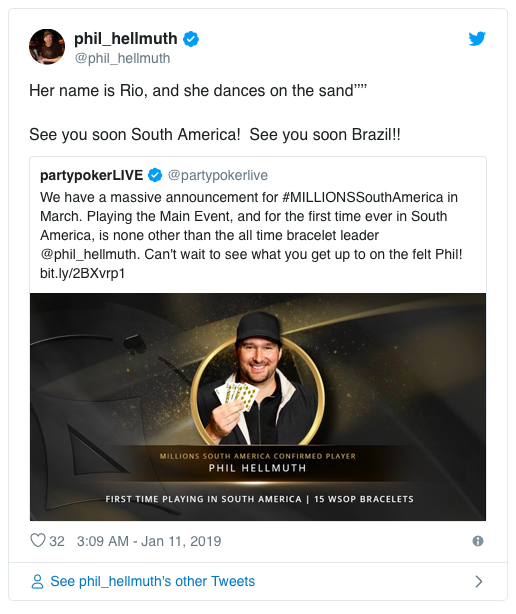The image size is (516, 614).
Task: Open the Phil Hellmuth promo image
Action: pyautogui.click(x=258, y=407)
